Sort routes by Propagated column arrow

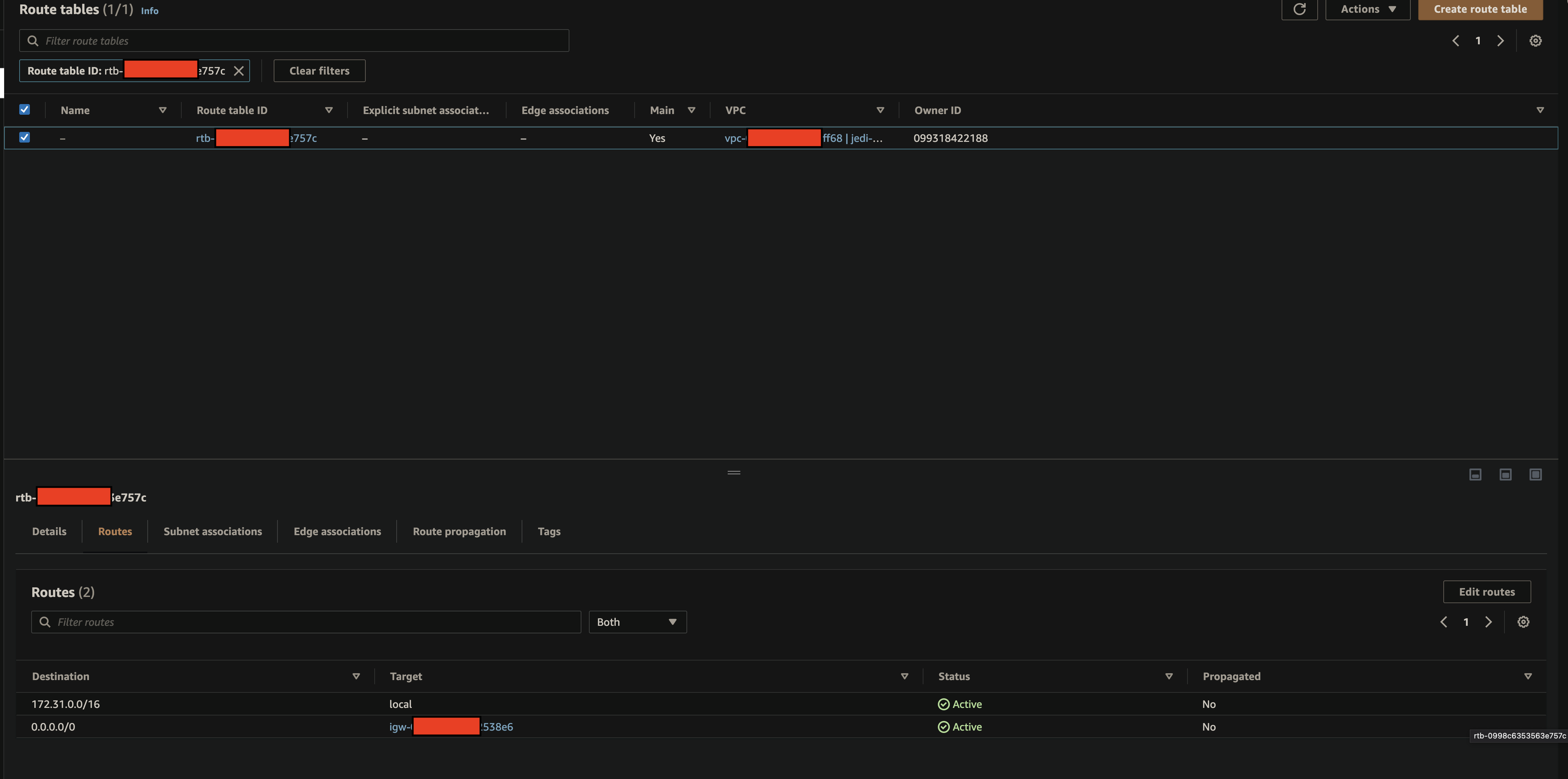(x=1528, y=676)
